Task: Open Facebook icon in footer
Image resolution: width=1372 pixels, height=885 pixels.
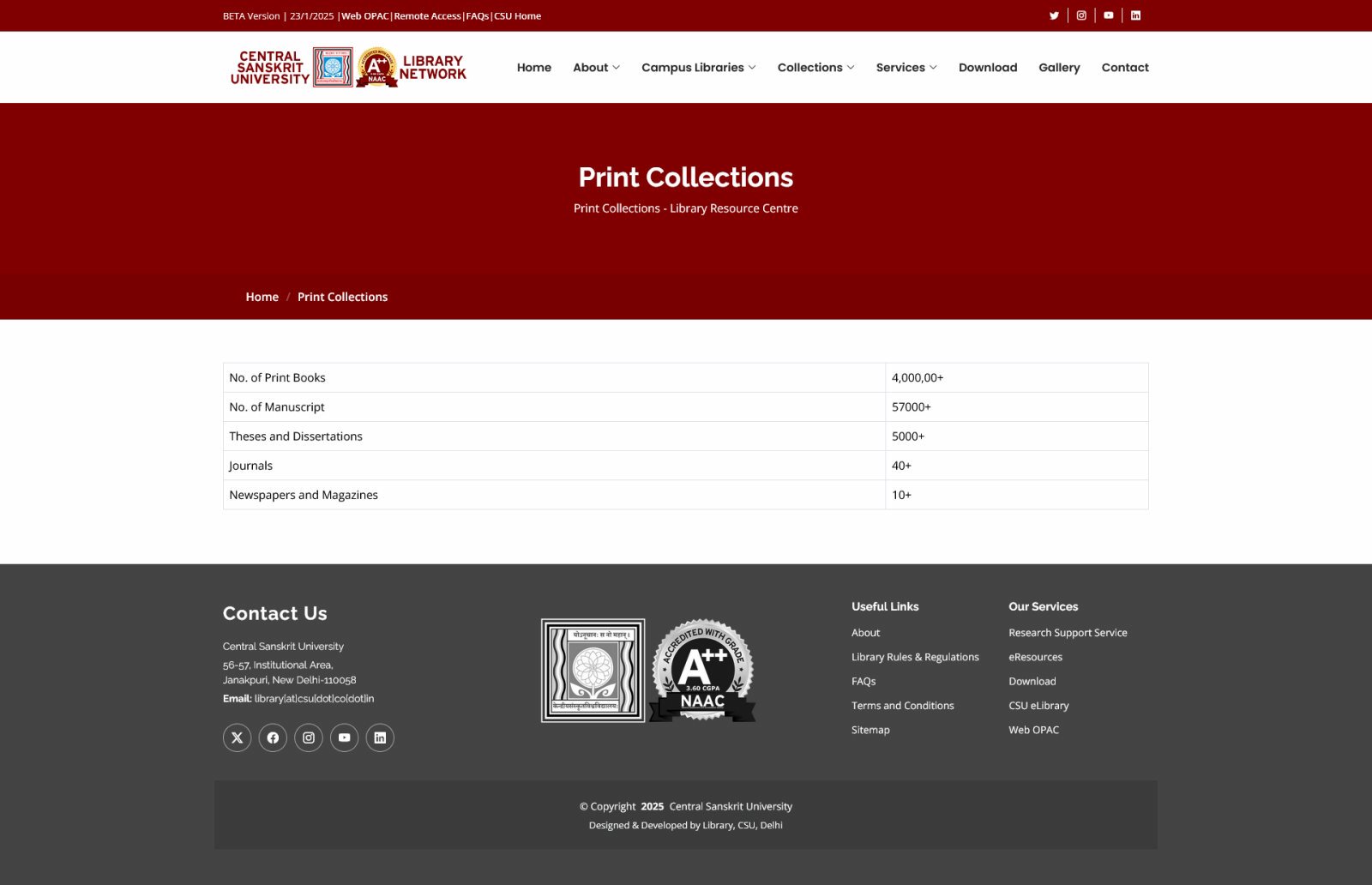Action: [273, 737]
